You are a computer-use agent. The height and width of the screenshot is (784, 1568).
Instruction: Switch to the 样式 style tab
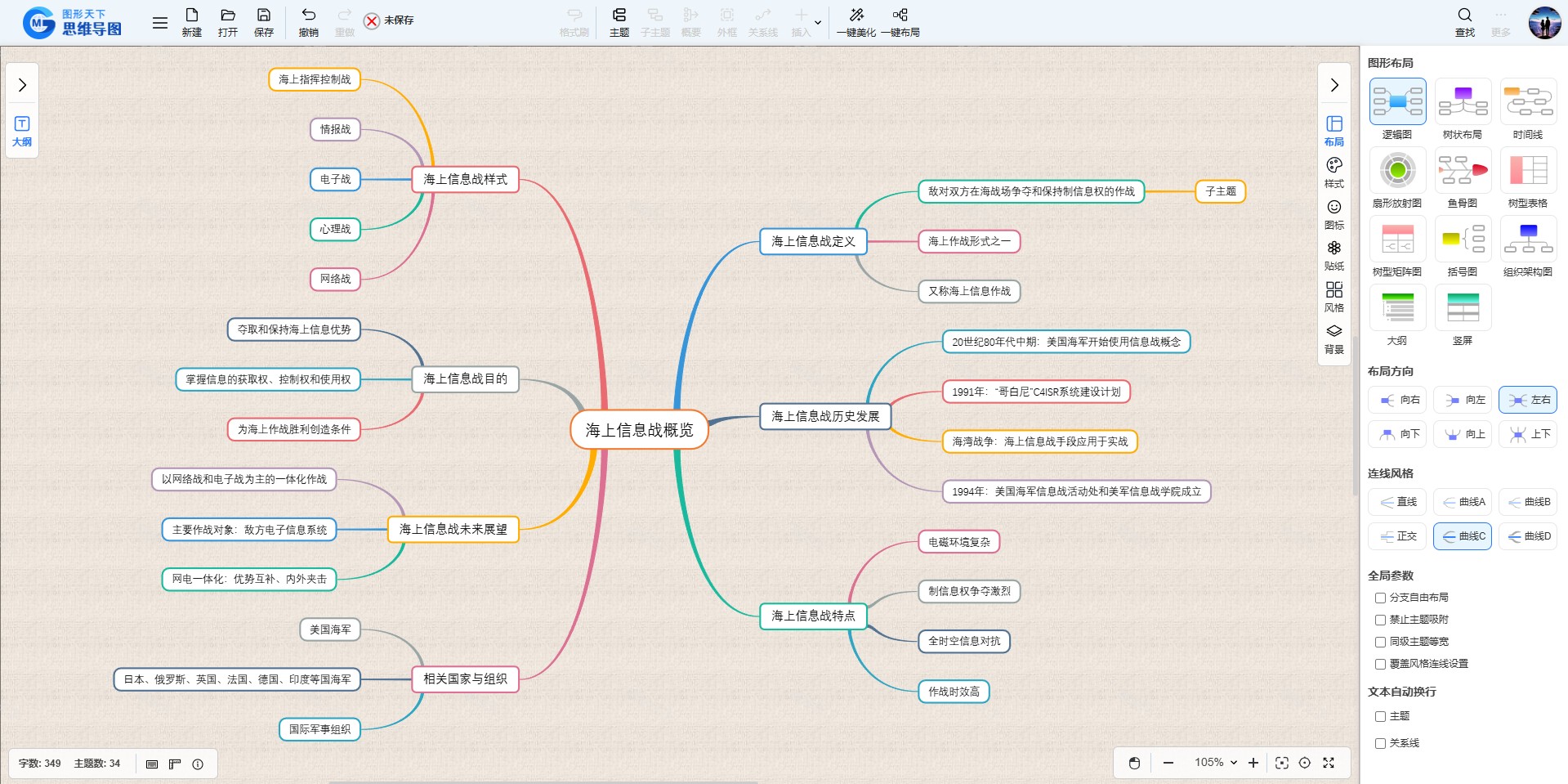[x=1333, y=172]
